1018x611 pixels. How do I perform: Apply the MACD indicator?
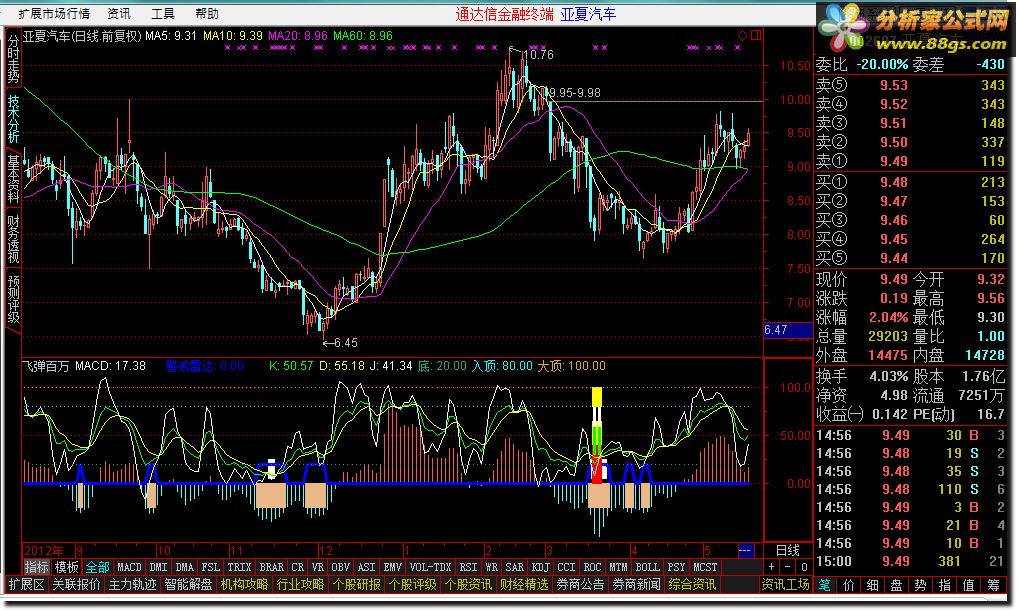tap(129, 567)
